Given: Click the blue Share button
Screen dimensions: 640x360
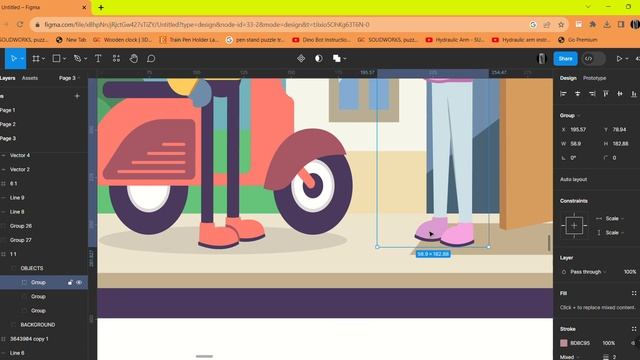Looking at the screenshot, I should click(x=565, y=59).
